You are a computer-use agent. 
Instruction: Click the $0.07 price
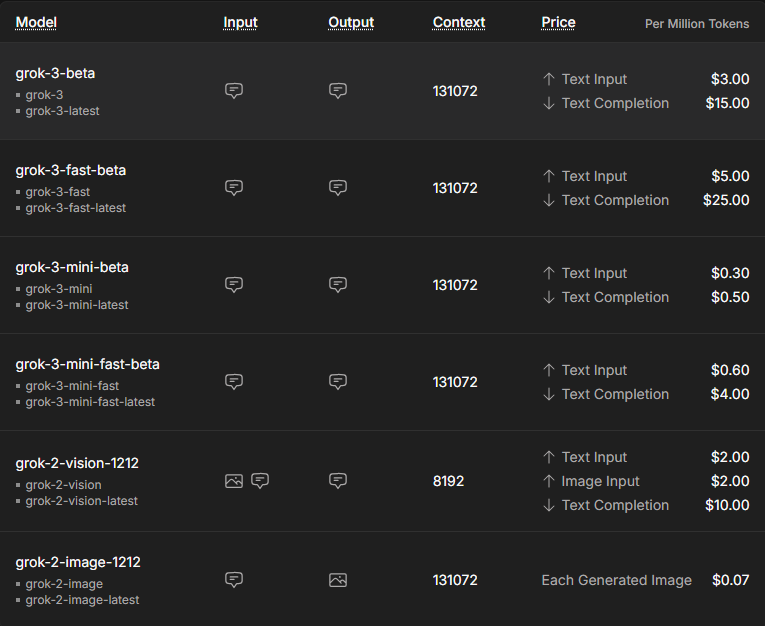730,580
